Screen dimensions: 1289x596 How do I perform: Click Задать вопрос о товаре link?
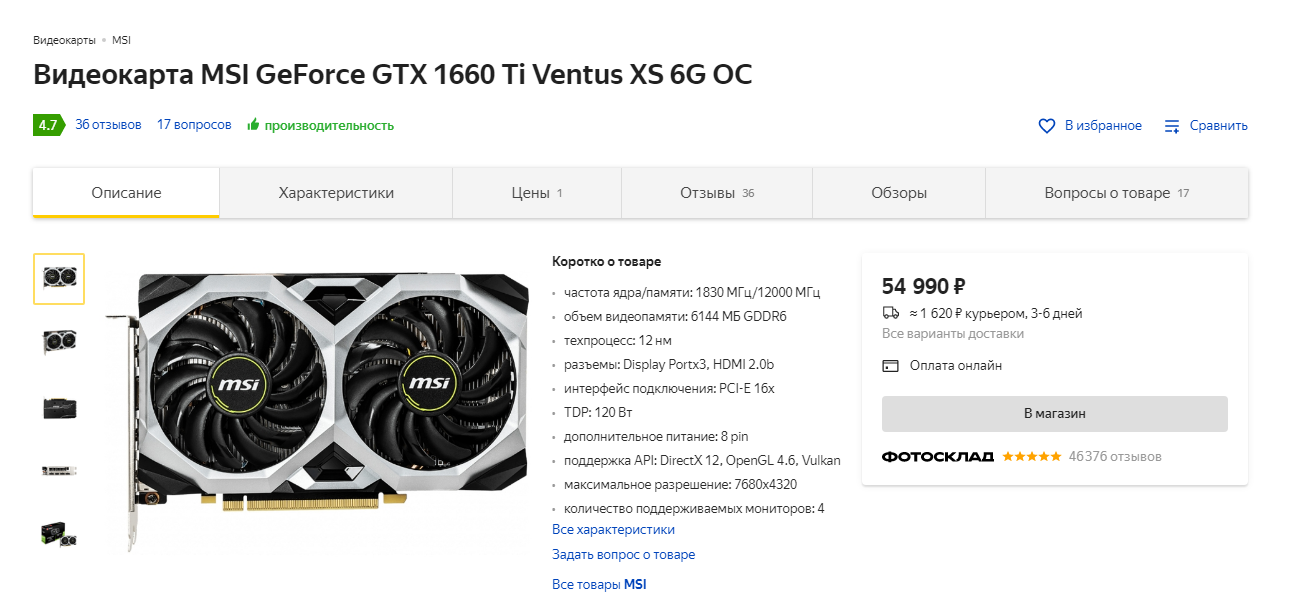click(x=623, y=555)
